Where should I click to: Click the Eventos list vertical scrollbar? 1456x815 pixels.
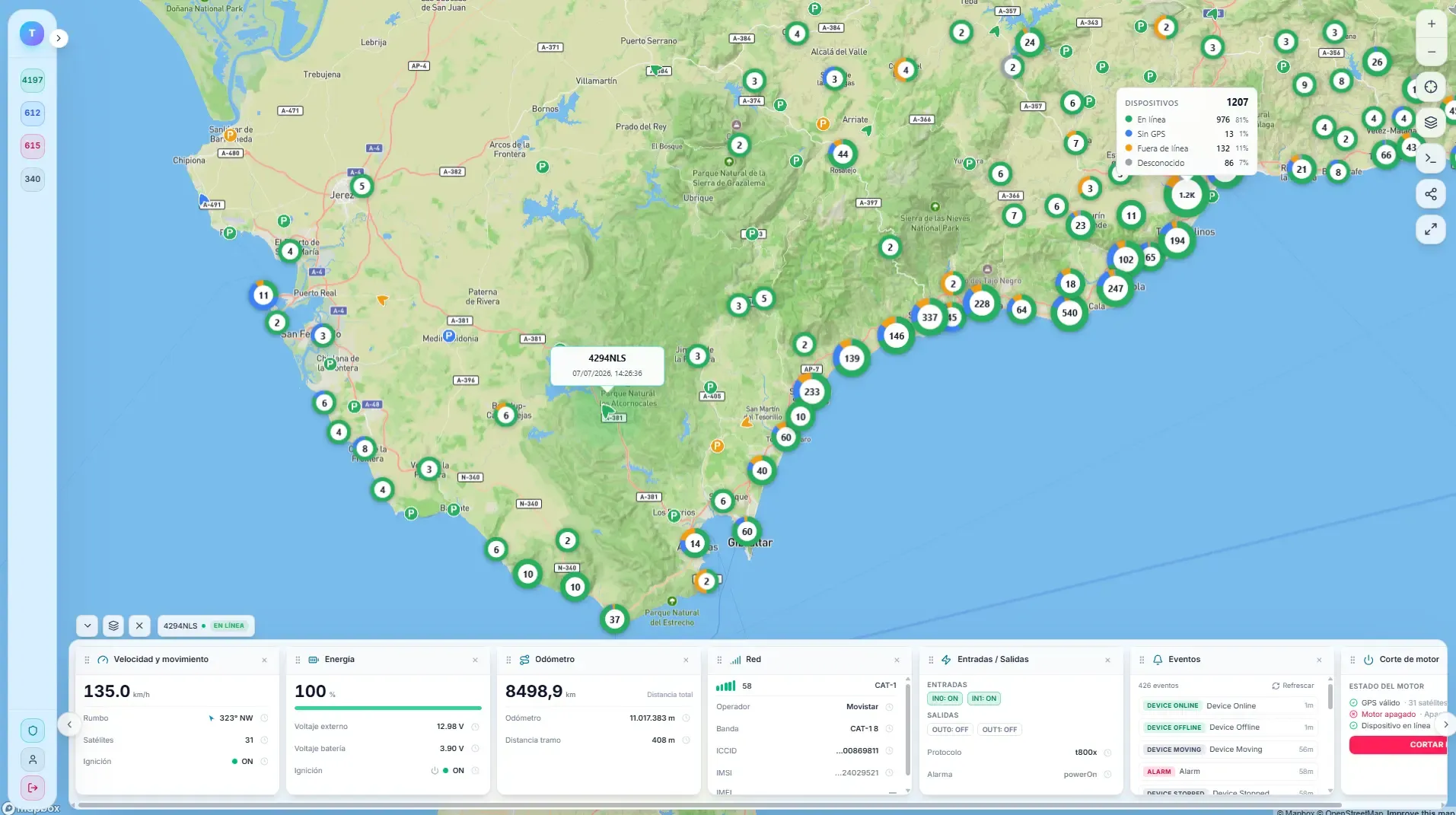(x=1330, y=696)
